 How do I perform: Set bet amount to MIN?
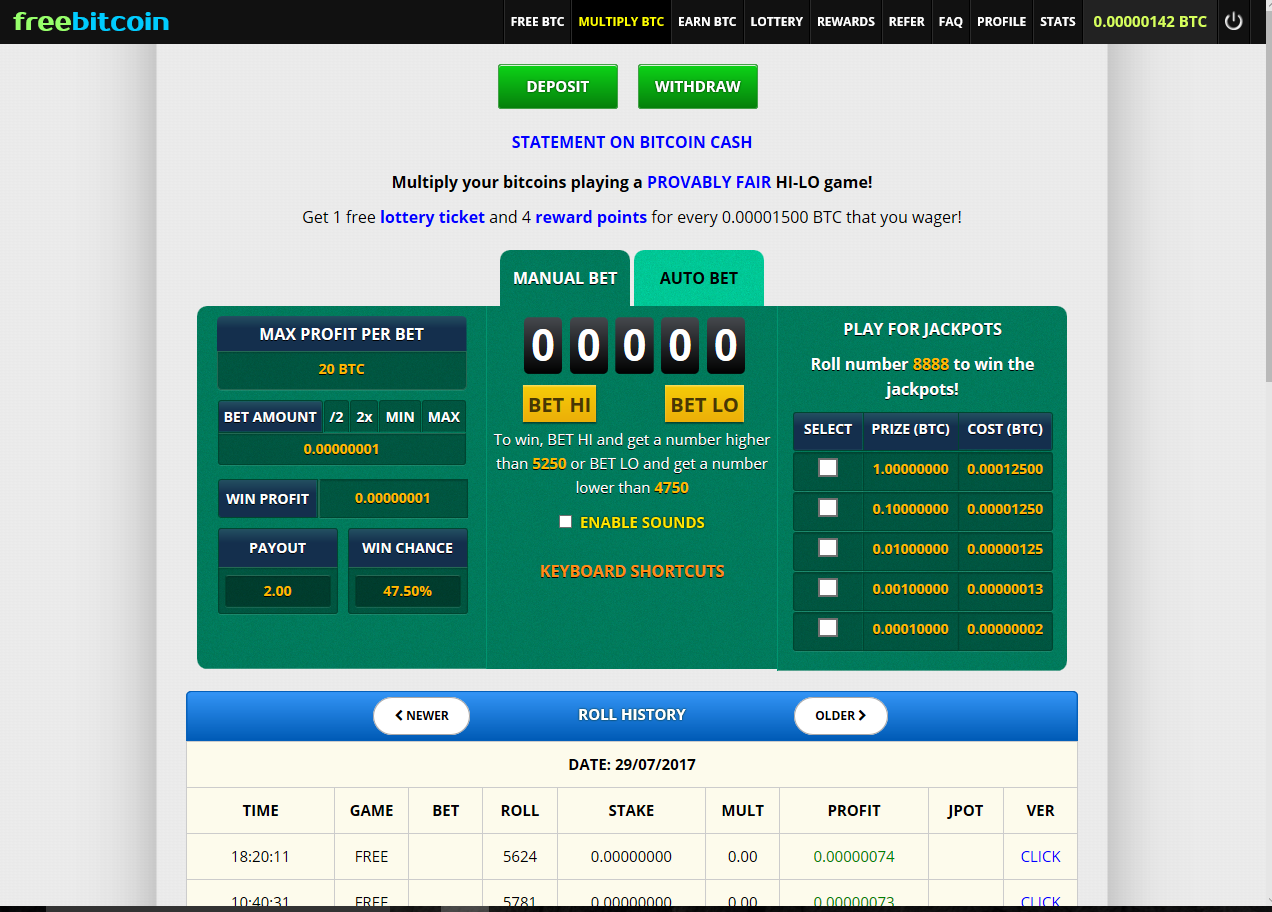(x=400, y=417)
